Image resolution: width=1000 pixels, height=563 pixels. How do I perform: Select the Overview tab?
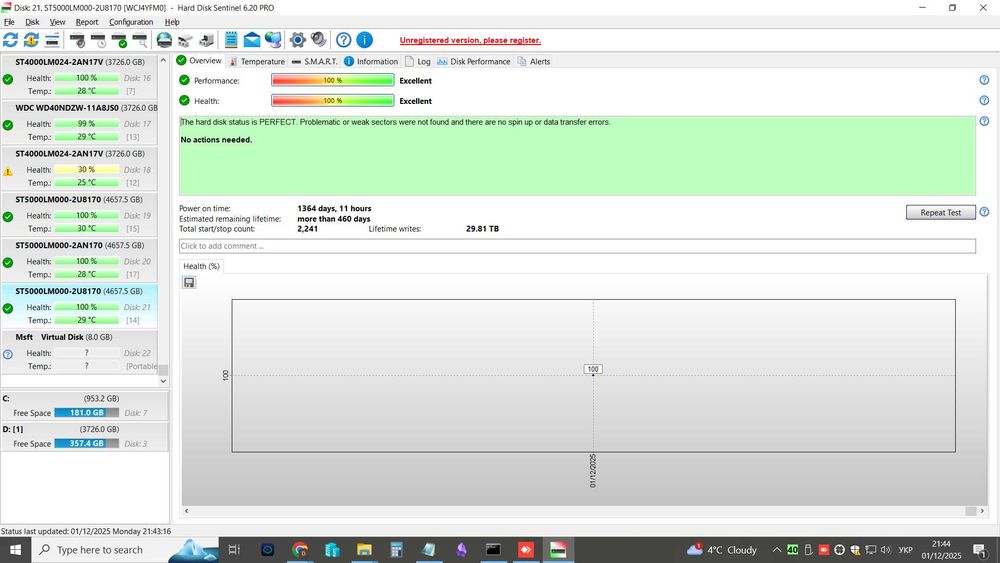coord(199,61)
